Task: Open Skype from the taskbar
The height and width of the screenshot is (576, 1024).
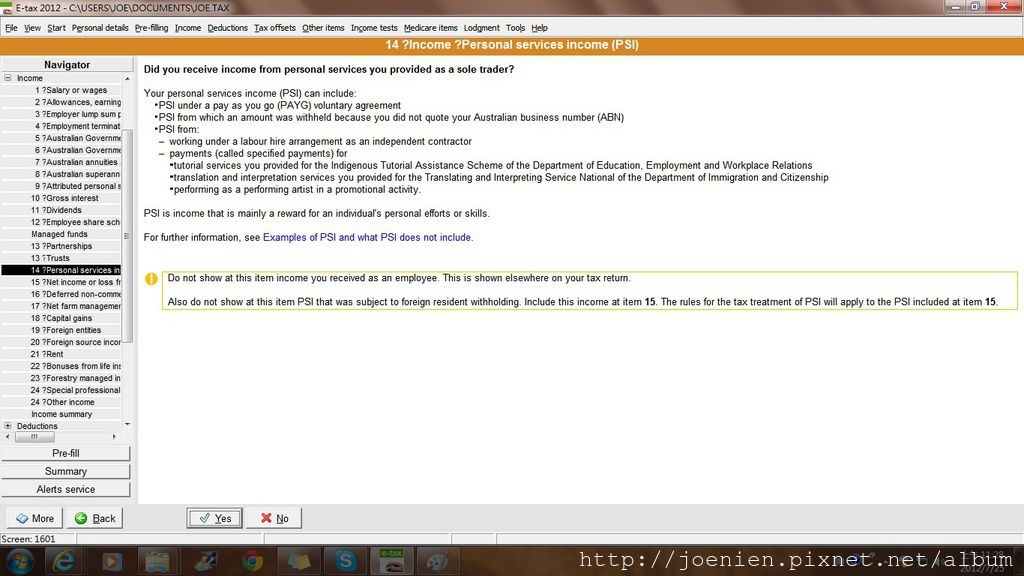Action: [345, 561]
